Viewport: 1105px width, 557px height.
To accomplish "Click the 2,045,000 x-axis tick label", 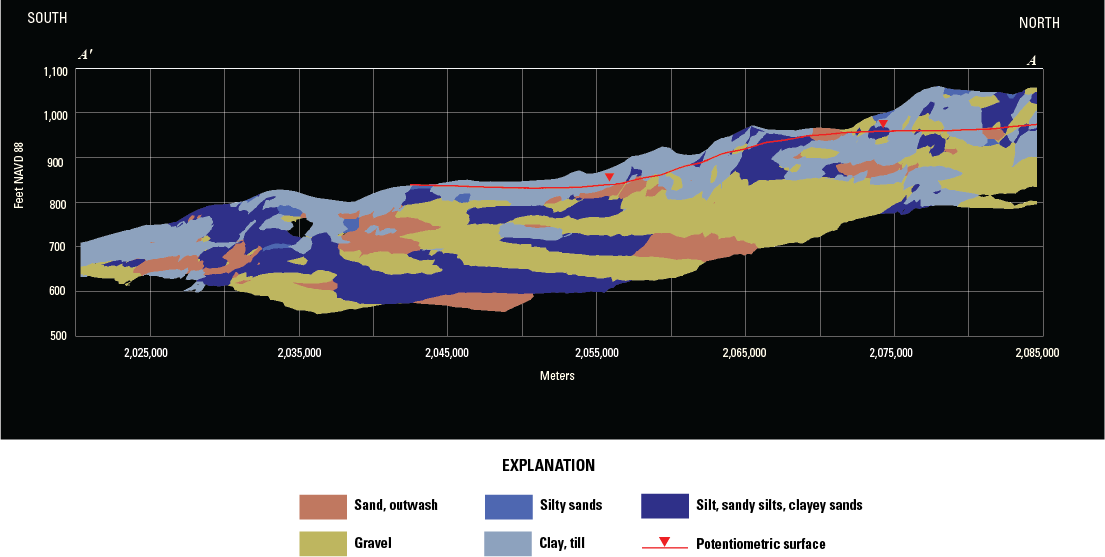I will [x=447, y=353].
